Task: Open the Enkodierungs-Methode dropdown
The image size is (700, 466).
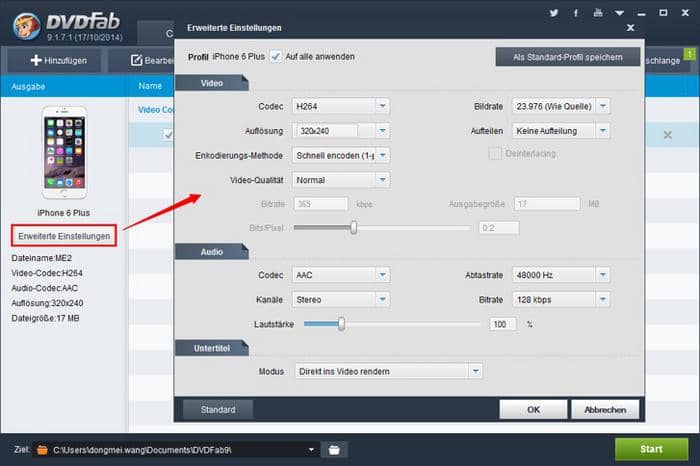Action: pos(341,155)
